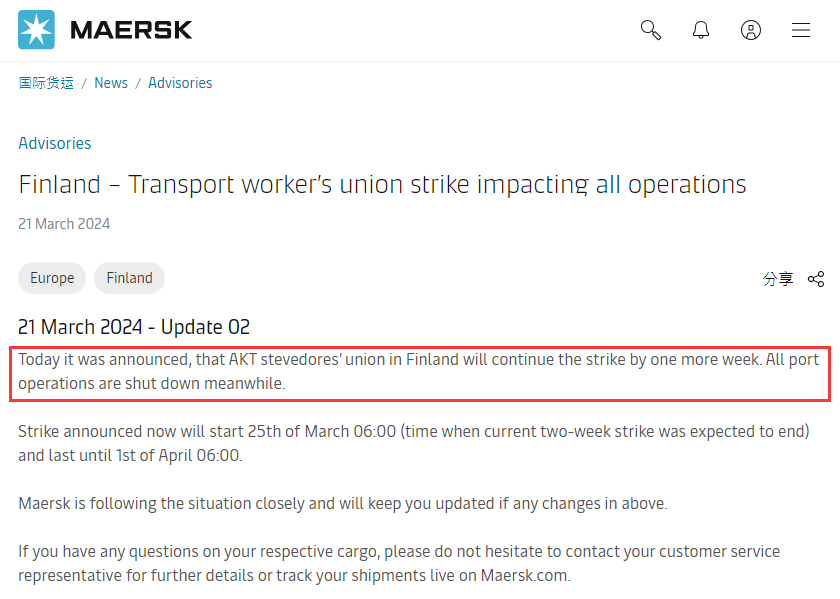Click the blue Advisories category heading
This screenshot has height=599, width=840.
click(55, 144)
